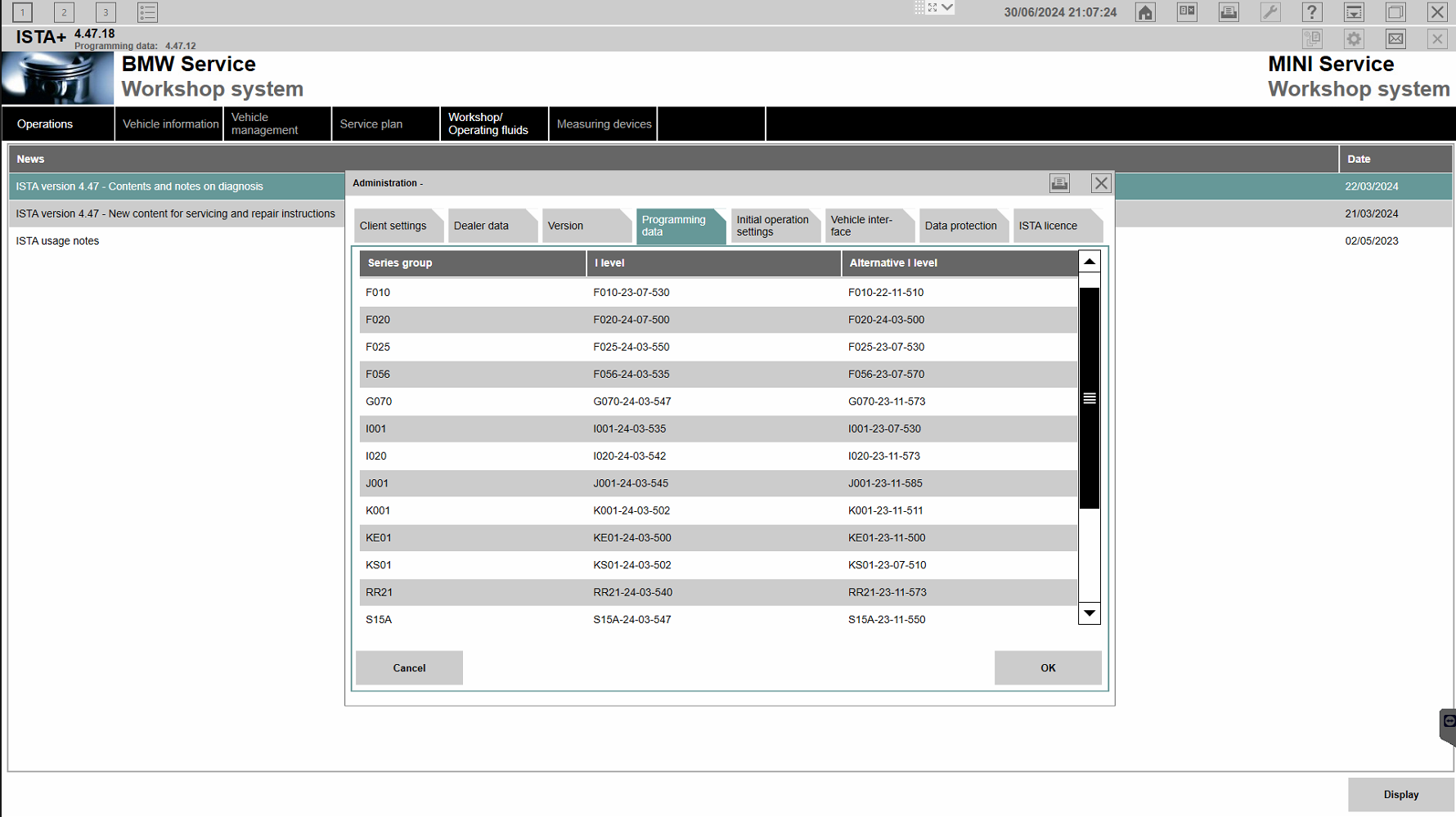Viewport: 1456px width, 817px height.
Task: Click the minimize-to-tray window icon
Action: point(1354,12)
